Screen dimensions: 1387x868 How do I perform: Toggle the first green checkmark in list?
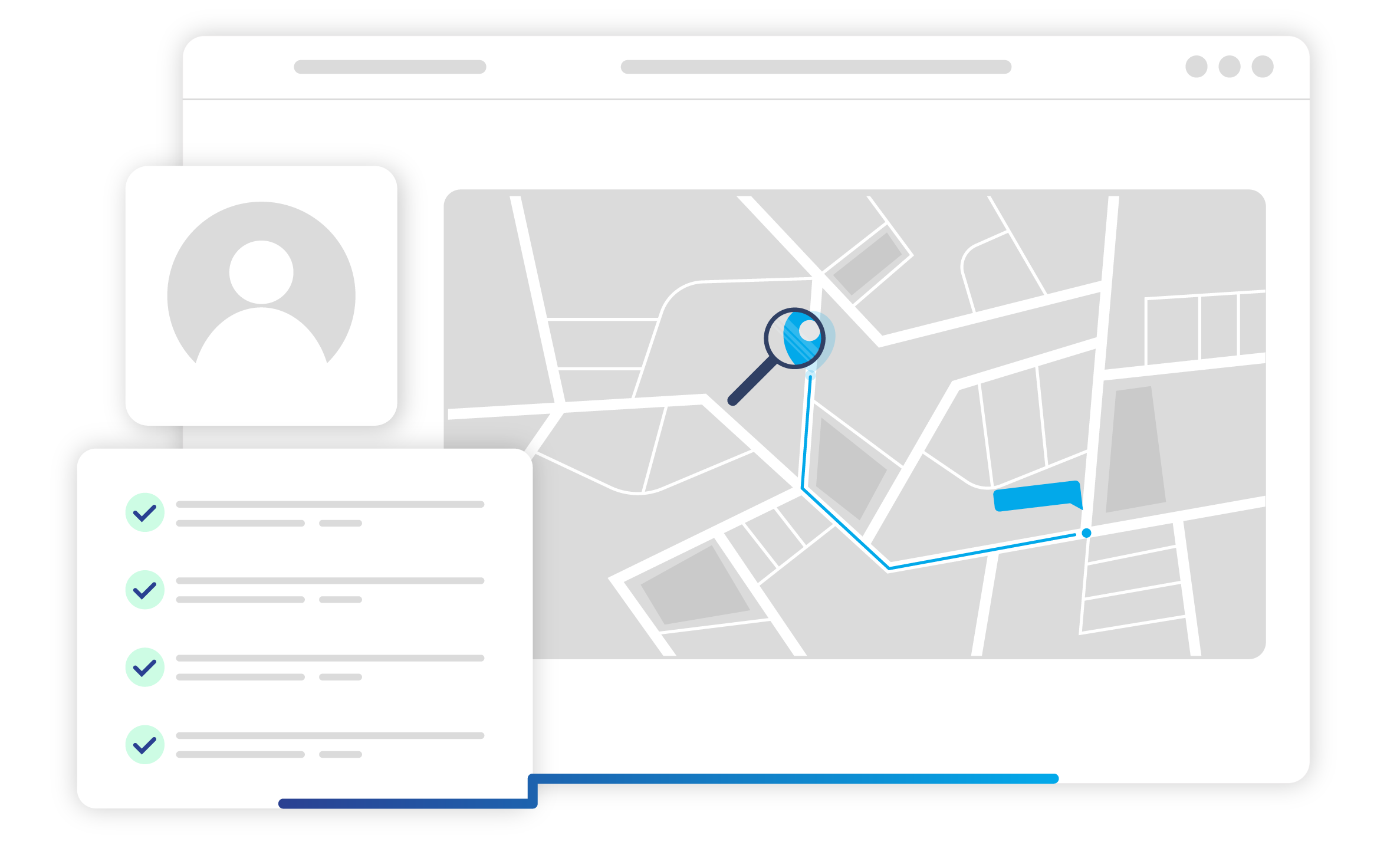point(144,512)
